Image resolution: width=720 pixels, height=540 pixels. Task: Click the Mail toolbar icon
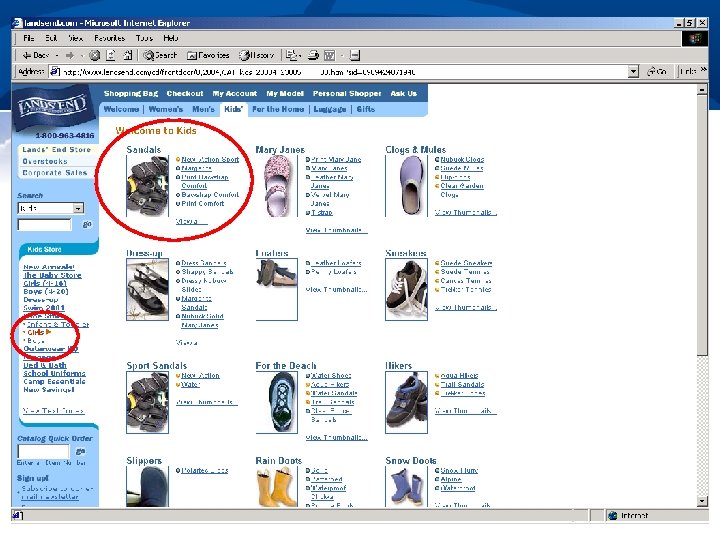coord(292,56)
